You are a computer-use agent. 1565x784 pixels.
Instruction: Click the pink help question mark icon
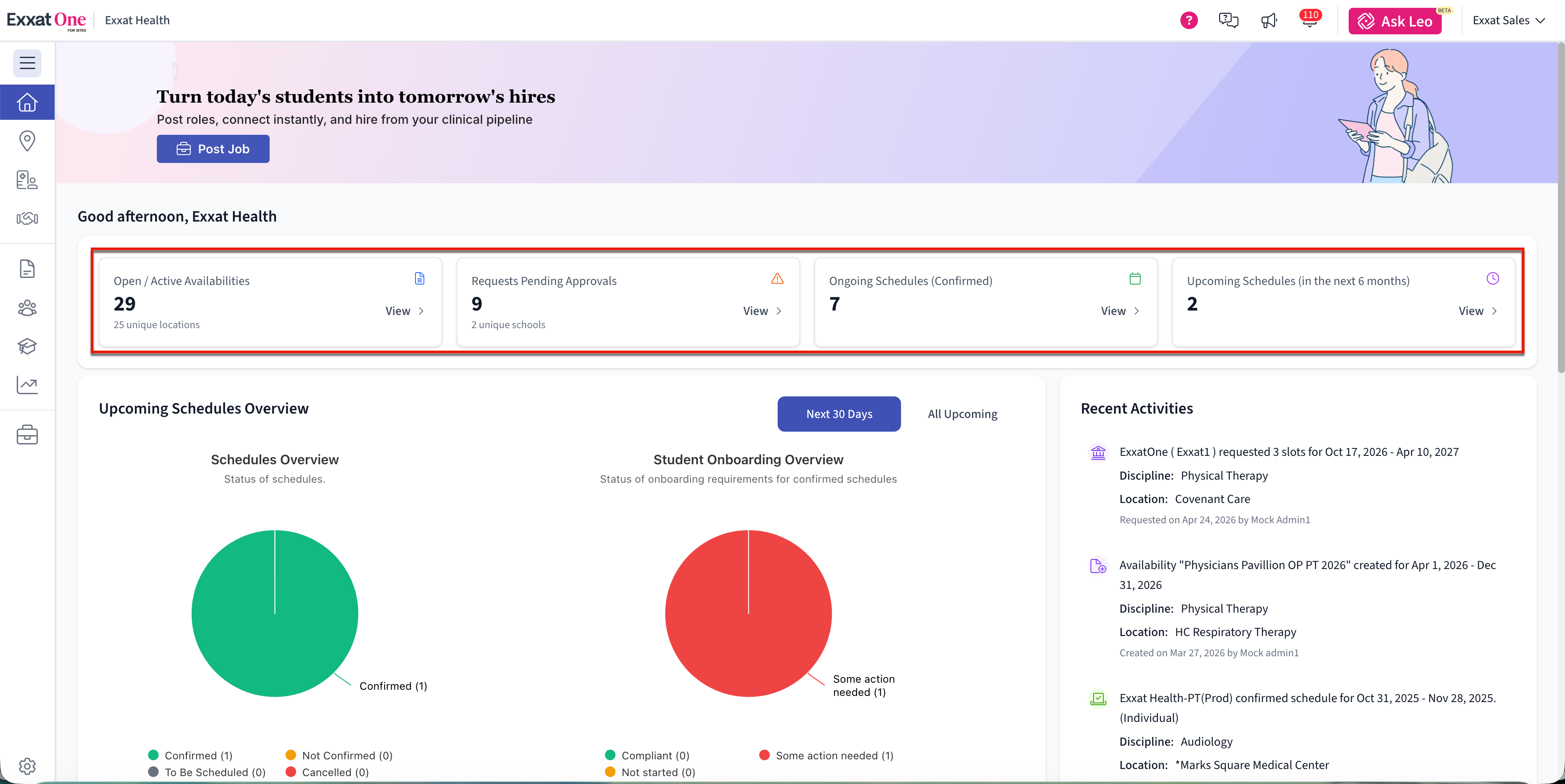(x=1188, y=20)
